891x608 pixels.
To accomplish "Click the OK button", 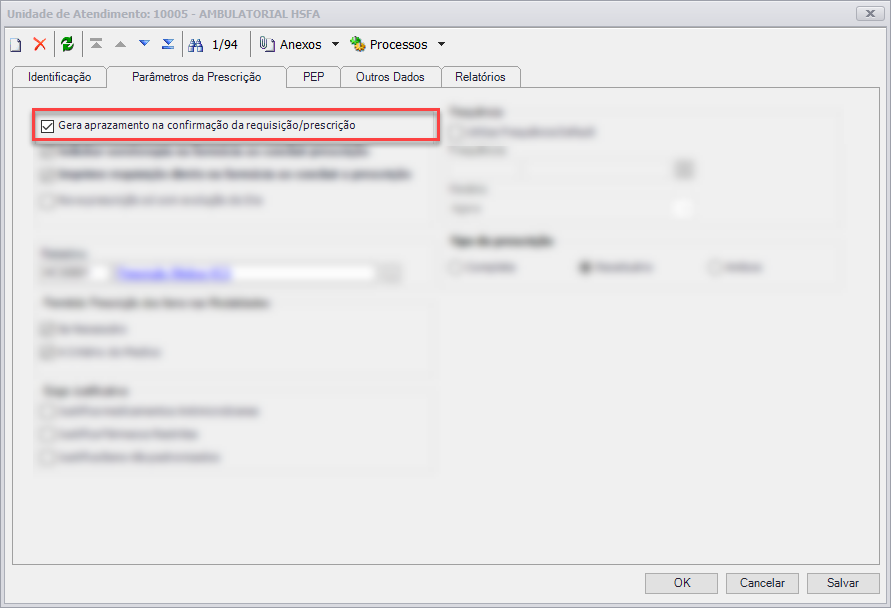I will point(681,583).
